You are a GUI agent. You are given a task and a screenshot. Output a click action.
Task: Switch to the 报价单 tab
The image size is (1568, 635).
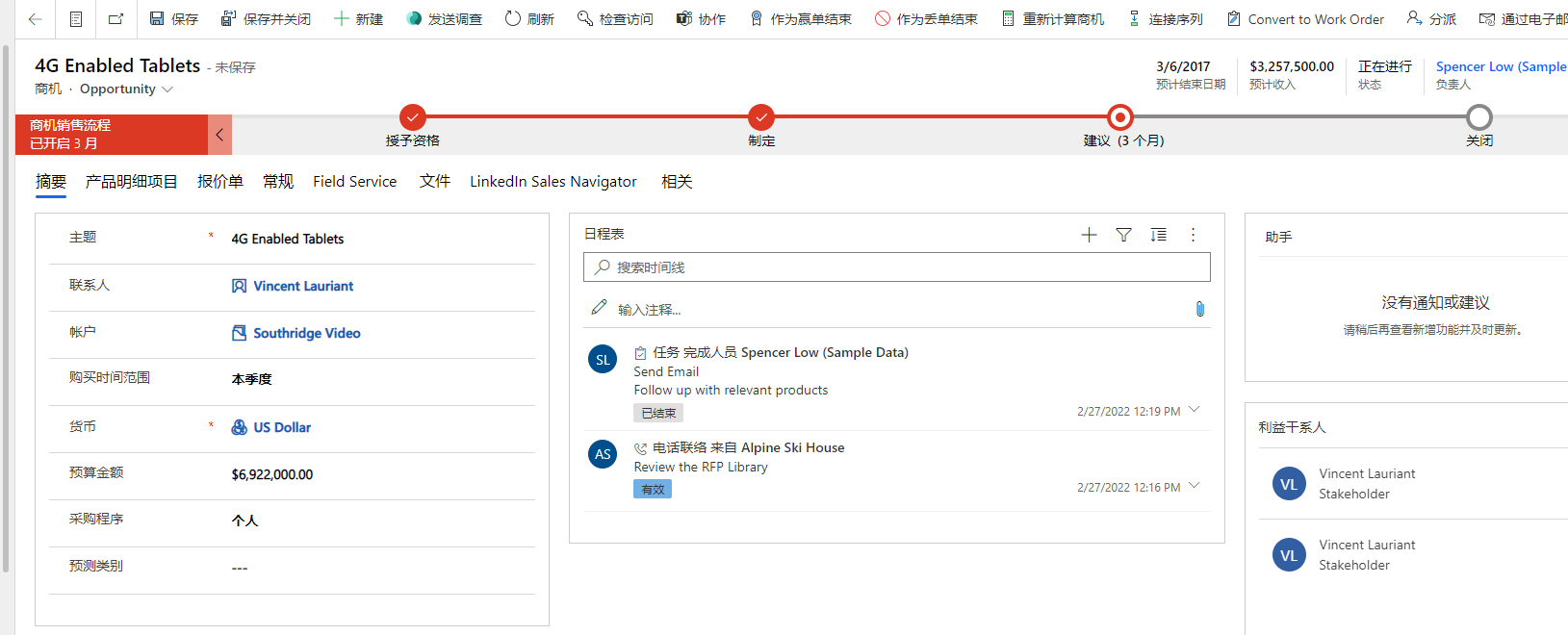click(220, 181)
